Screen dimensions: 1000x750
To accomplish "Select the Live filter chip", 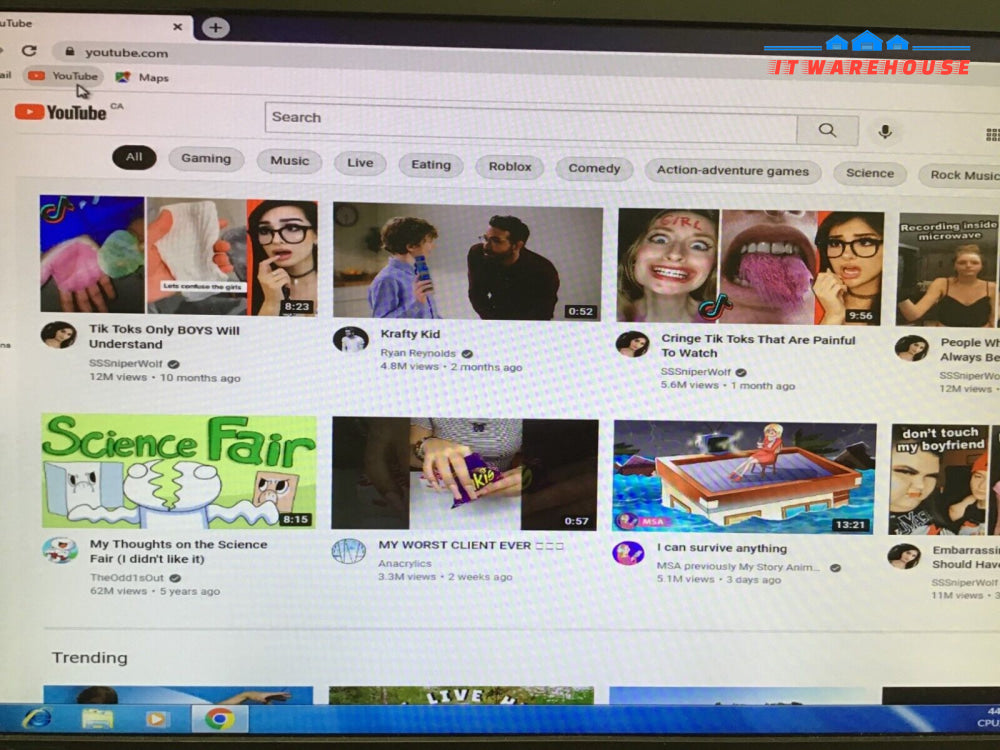I will pyautogui.click(x=360, y=163).
